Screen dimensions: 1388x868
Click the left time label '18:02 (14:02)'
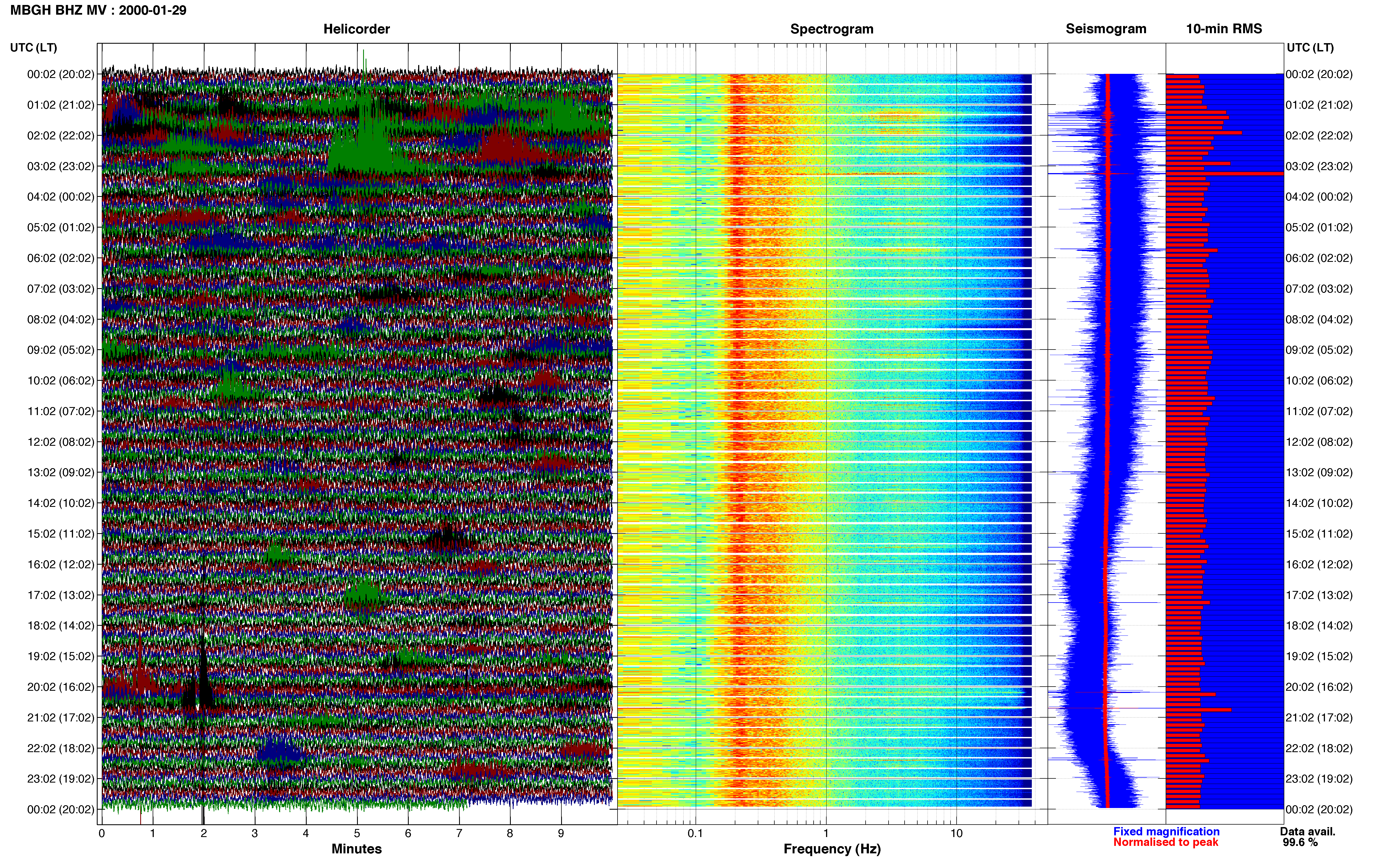pyautogui.click(x=61, y=626)
